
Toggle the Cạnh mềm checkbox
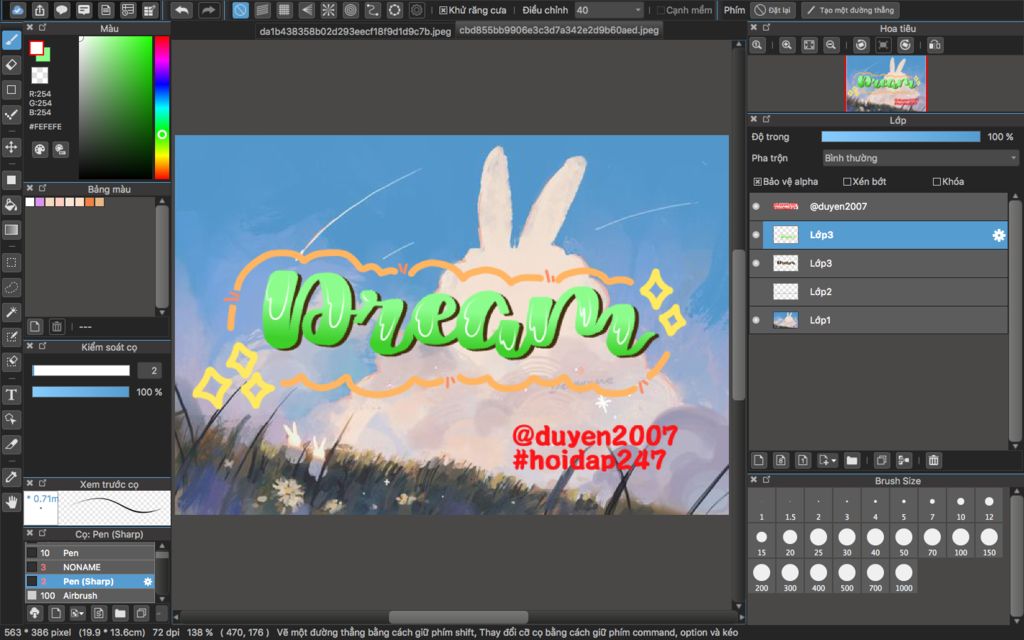(x=660, y=10)
